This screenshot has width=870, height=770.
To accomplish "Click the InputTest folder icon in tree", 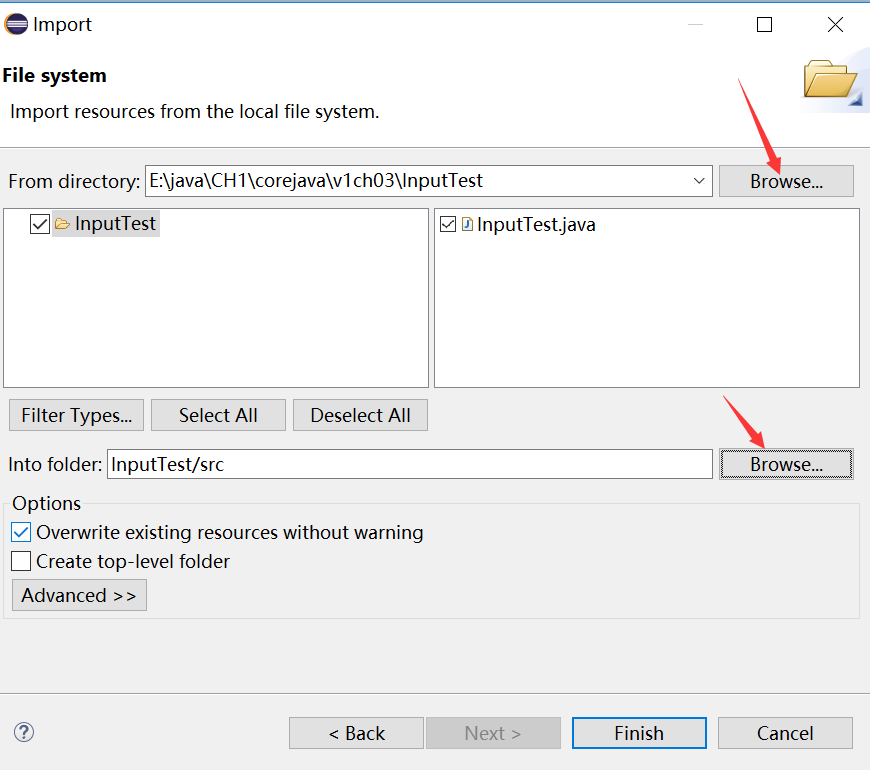I will tap(62, 224).
